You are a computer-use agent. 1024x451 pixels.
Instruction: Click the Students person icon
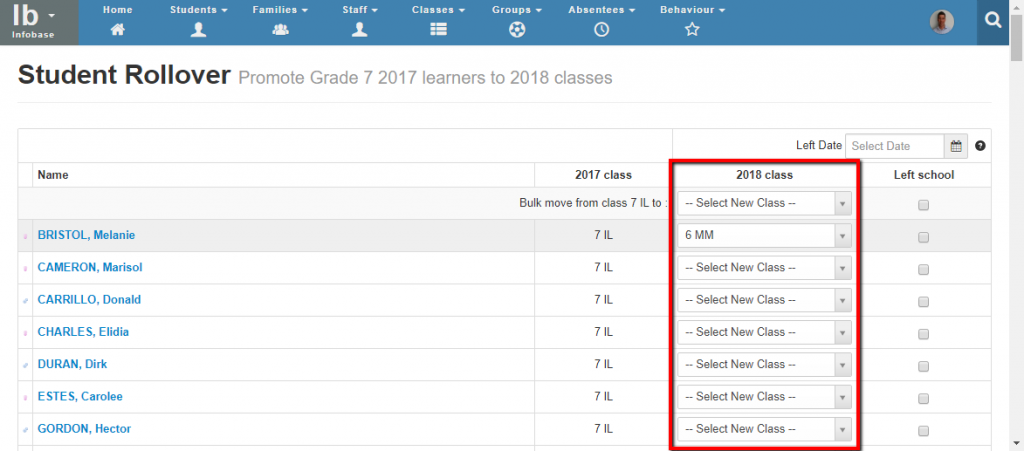pos(199,30)
